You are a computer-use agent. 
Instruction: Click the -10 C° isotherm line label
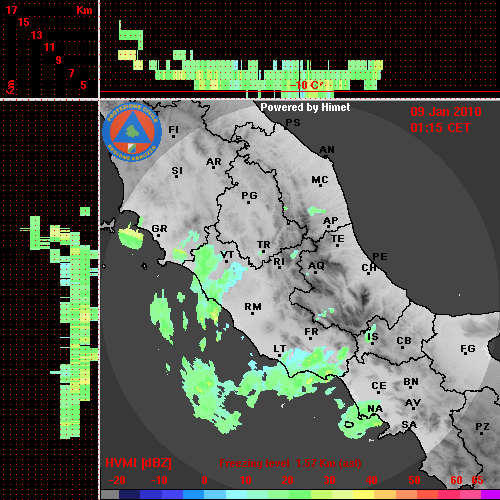pyautogui.click(x=306, y=85)
